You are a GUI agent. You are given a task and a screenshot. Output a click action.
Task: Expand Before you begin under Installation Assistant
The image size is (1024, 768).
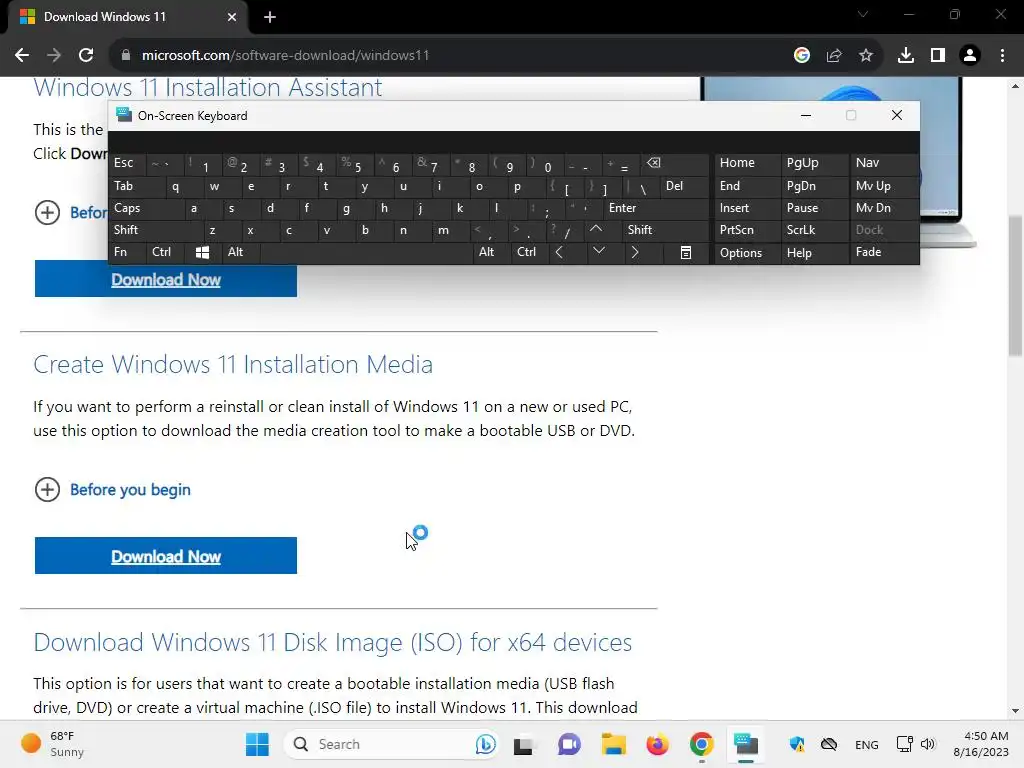tap(71, 213)
